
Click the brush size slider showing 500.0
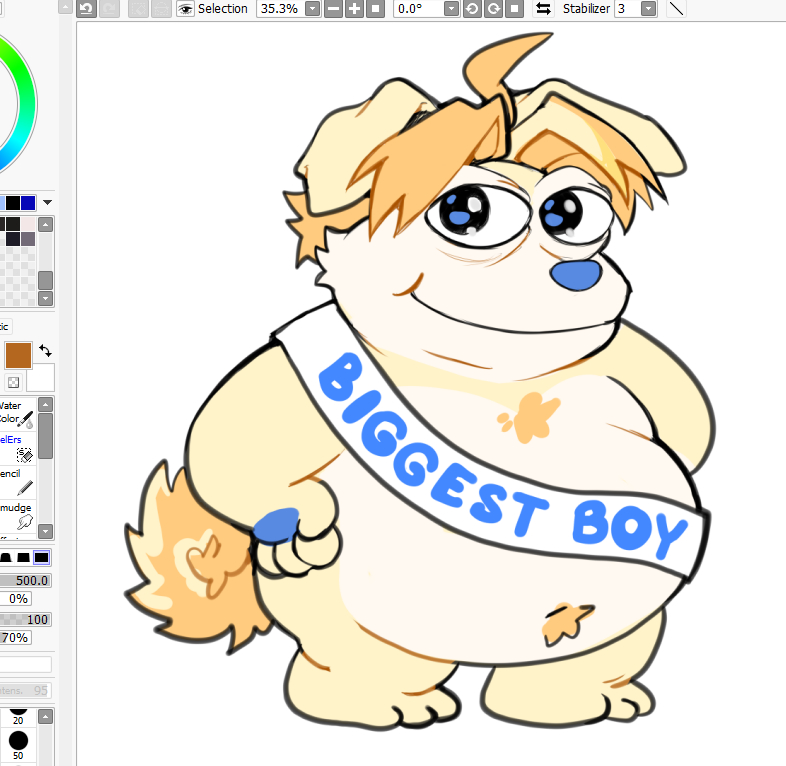[x=26, y=580]
